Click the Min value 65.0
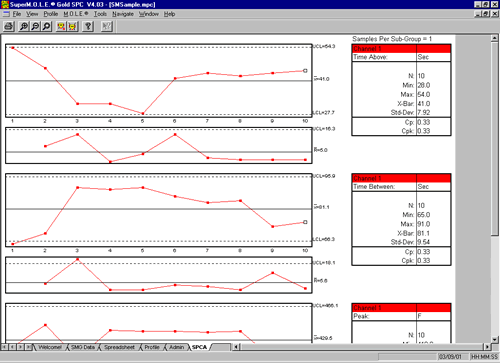500x363 pixels. pos(424,215)
